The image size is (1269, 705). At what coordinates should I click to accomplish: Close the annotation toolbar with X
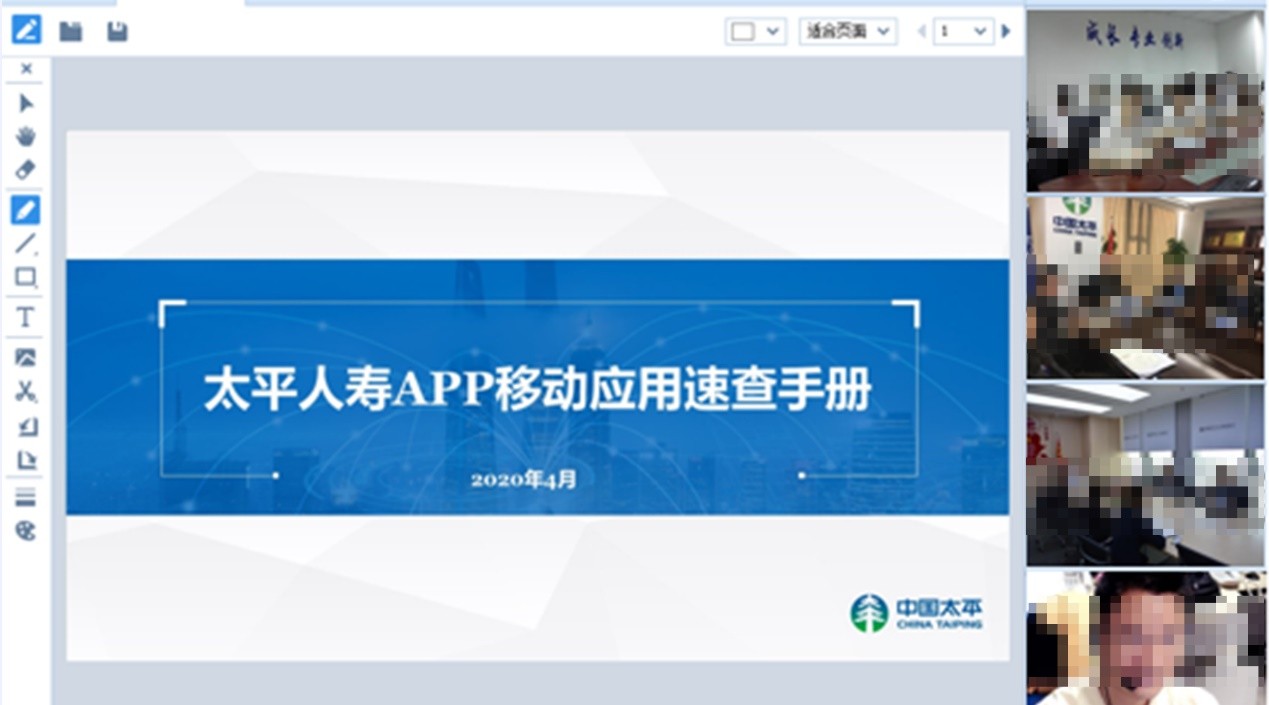[26, 69]
